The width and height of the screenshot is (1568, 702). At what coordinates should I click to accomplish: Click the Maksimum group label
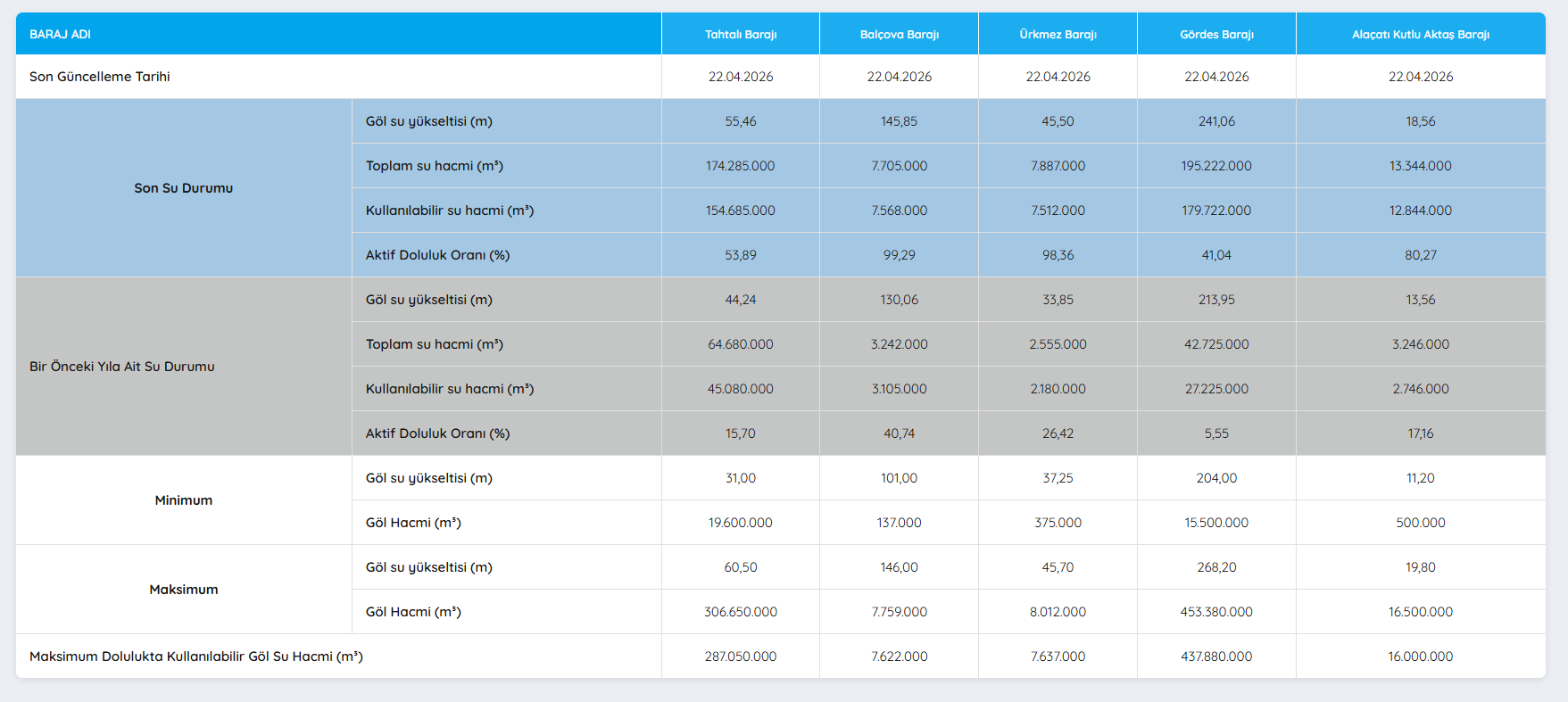(184, 590)
